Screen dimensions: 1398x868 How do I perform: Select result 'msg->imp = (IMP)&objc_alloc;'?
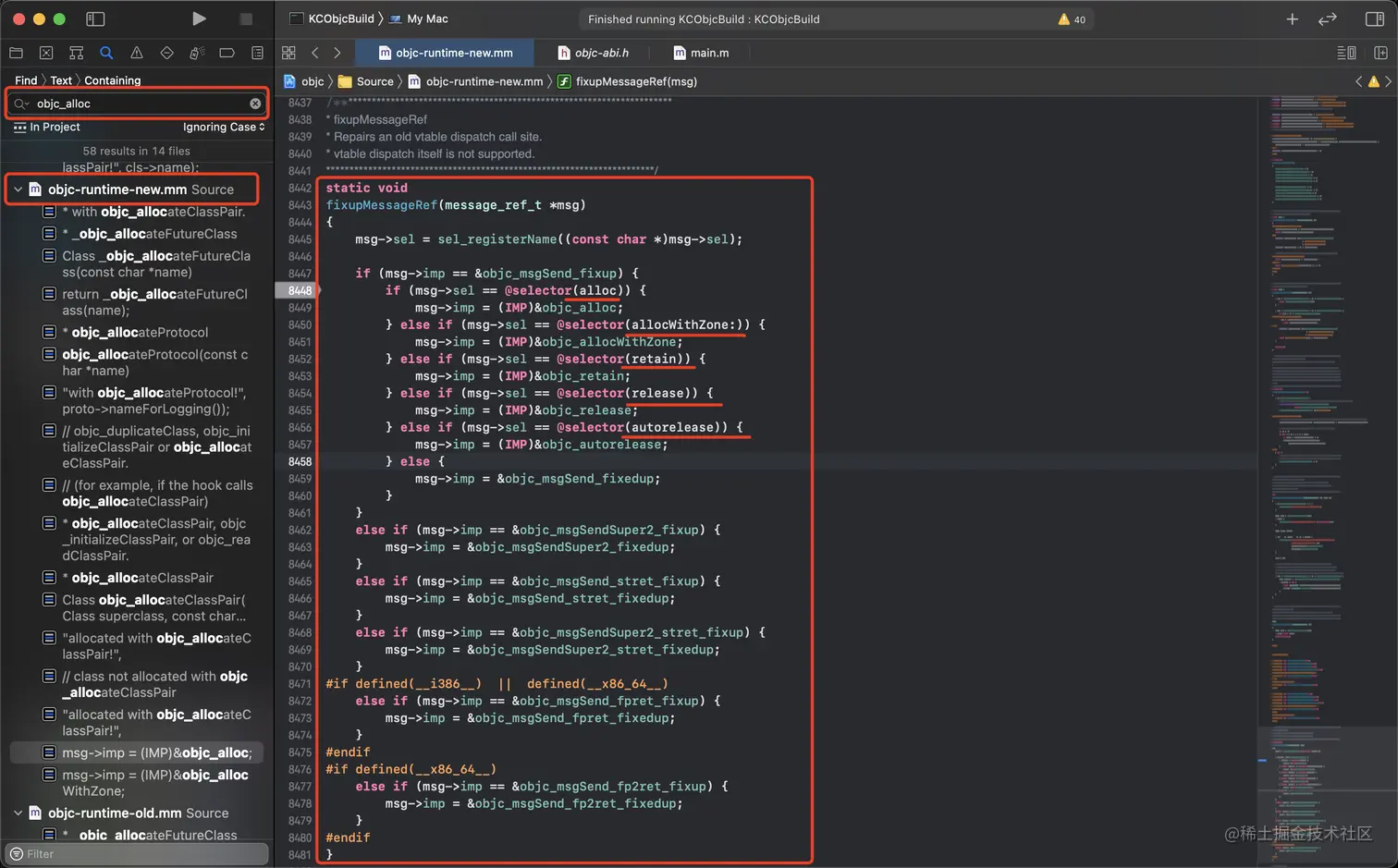pyautogui.click(x=156, y=752)
